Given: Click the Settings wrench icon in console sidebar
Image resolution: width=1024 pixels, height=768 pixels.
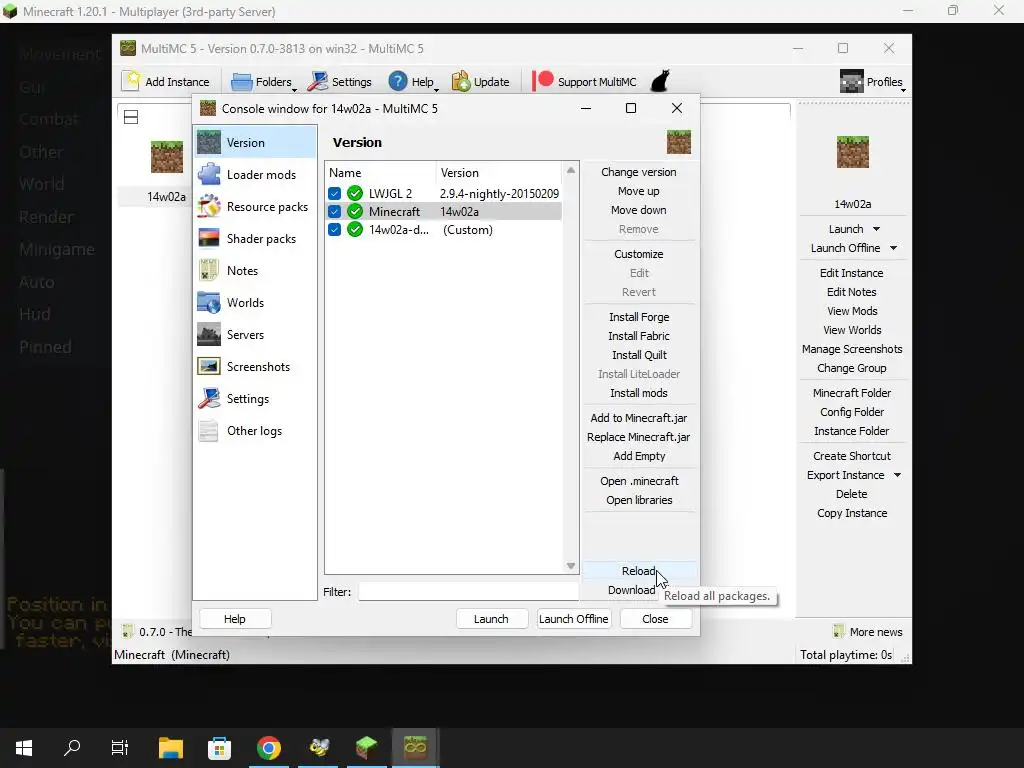Looking at the screenshot, I should click(209, 398).
